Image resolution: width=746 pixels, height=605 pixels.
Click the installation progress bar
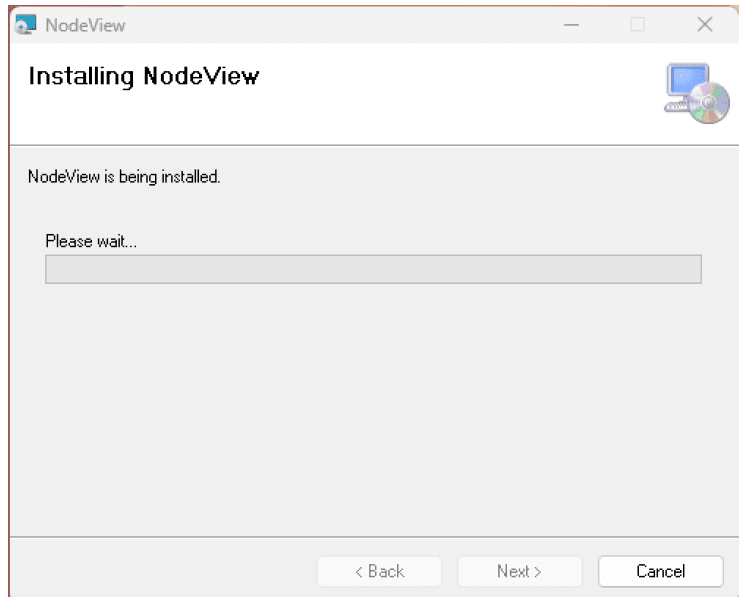(x=373, y=269)
